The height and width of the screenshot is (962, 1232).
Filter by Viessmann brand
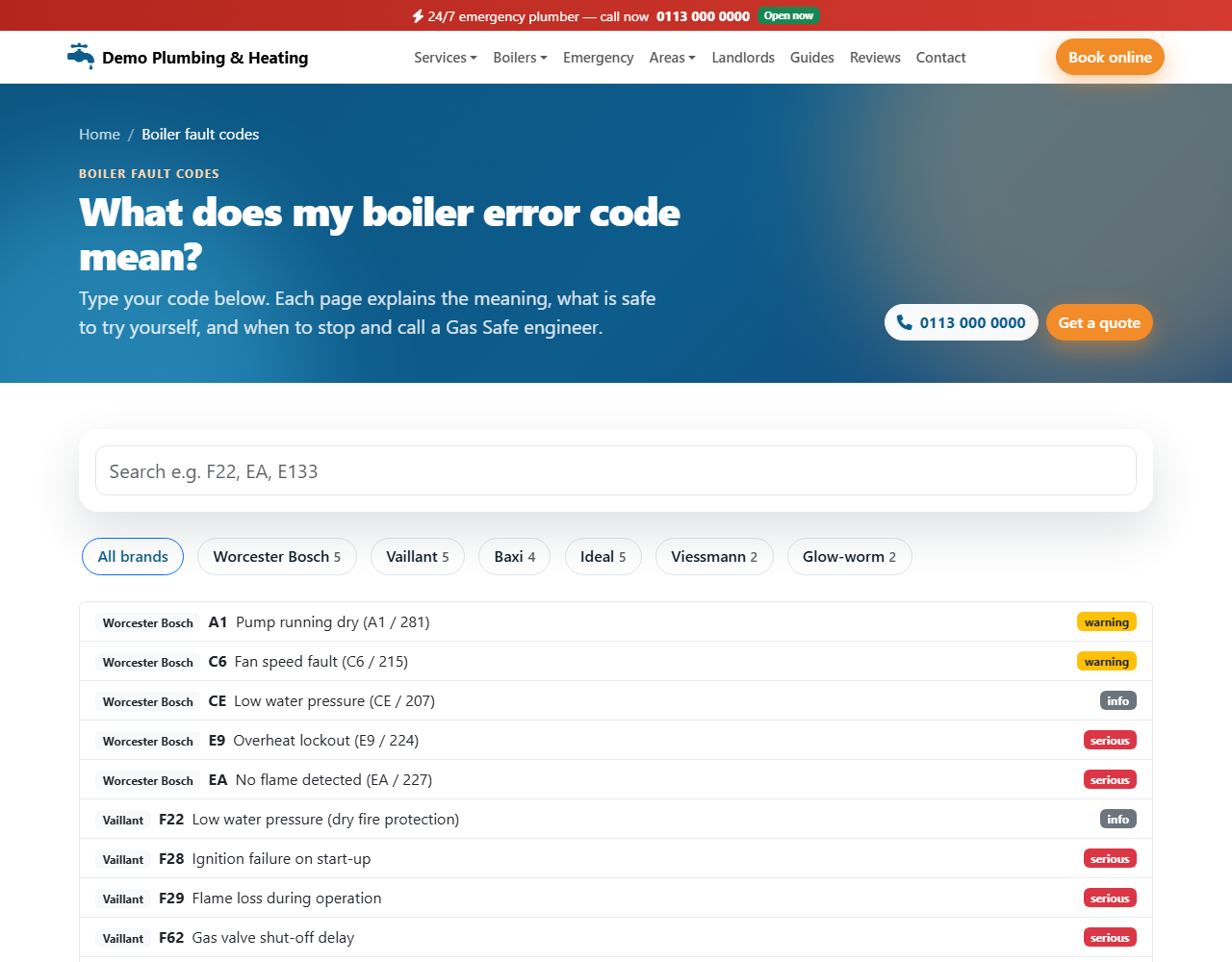coord(714,556)
